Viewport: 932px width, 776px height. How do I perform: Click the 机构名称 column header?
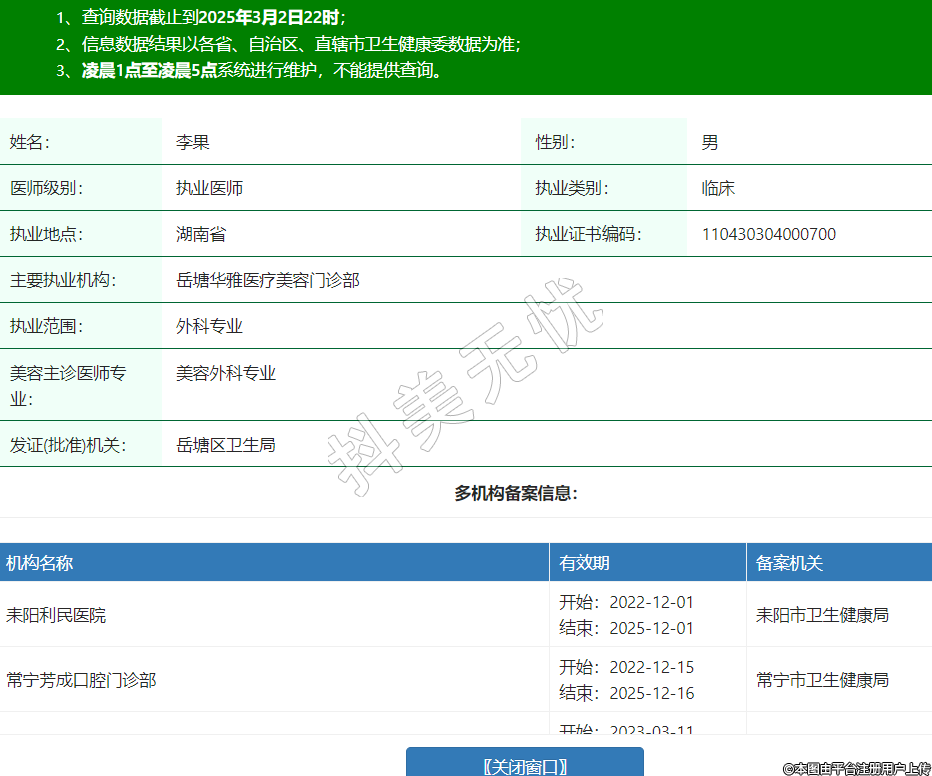[x=40, y=563]
